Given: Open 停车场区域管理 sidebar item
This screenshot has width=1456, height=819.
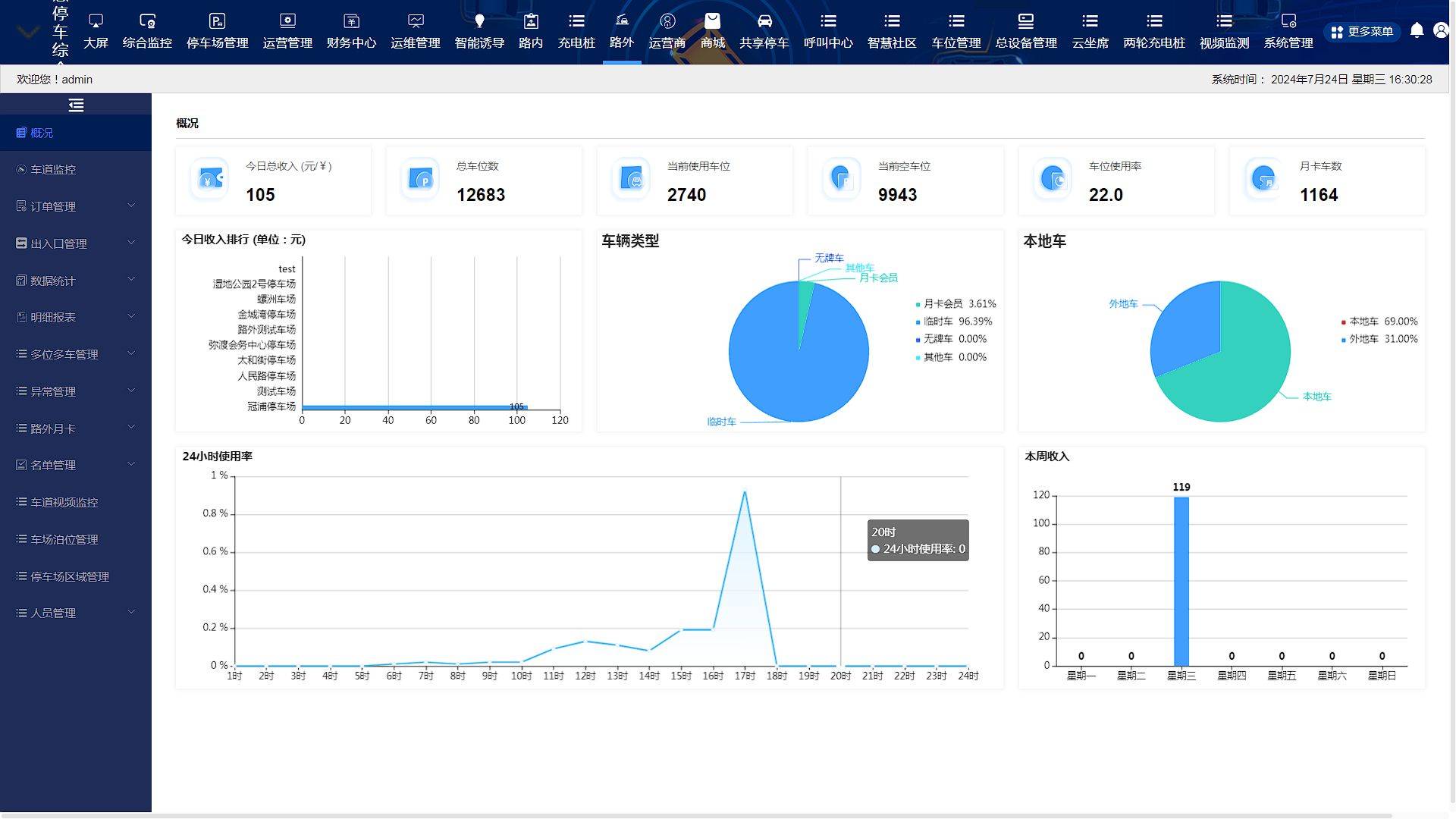Looking at the screenshot, I should pyautogui.click(x=76, y=576).
